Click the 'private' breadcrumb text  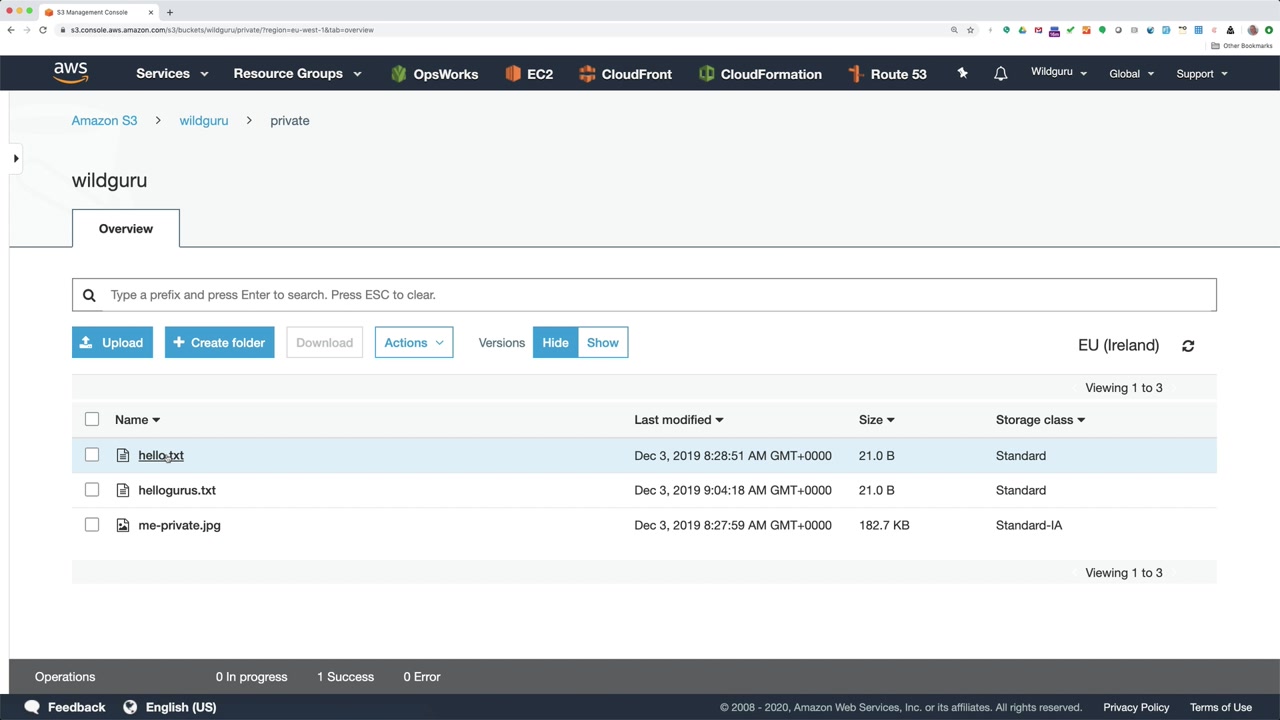click(x=290, y=121)
